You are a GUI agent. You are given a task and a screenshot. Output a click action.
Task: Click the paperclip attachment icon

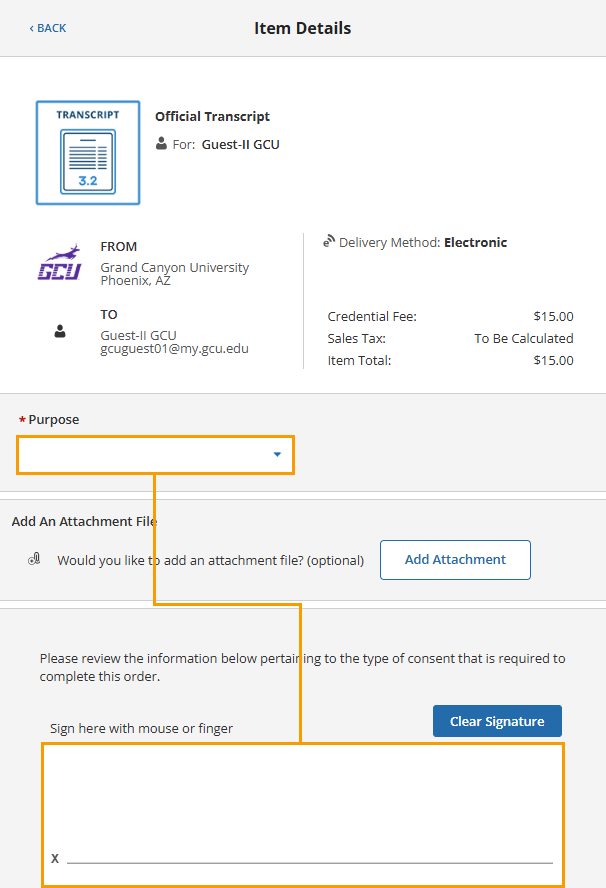34,560
